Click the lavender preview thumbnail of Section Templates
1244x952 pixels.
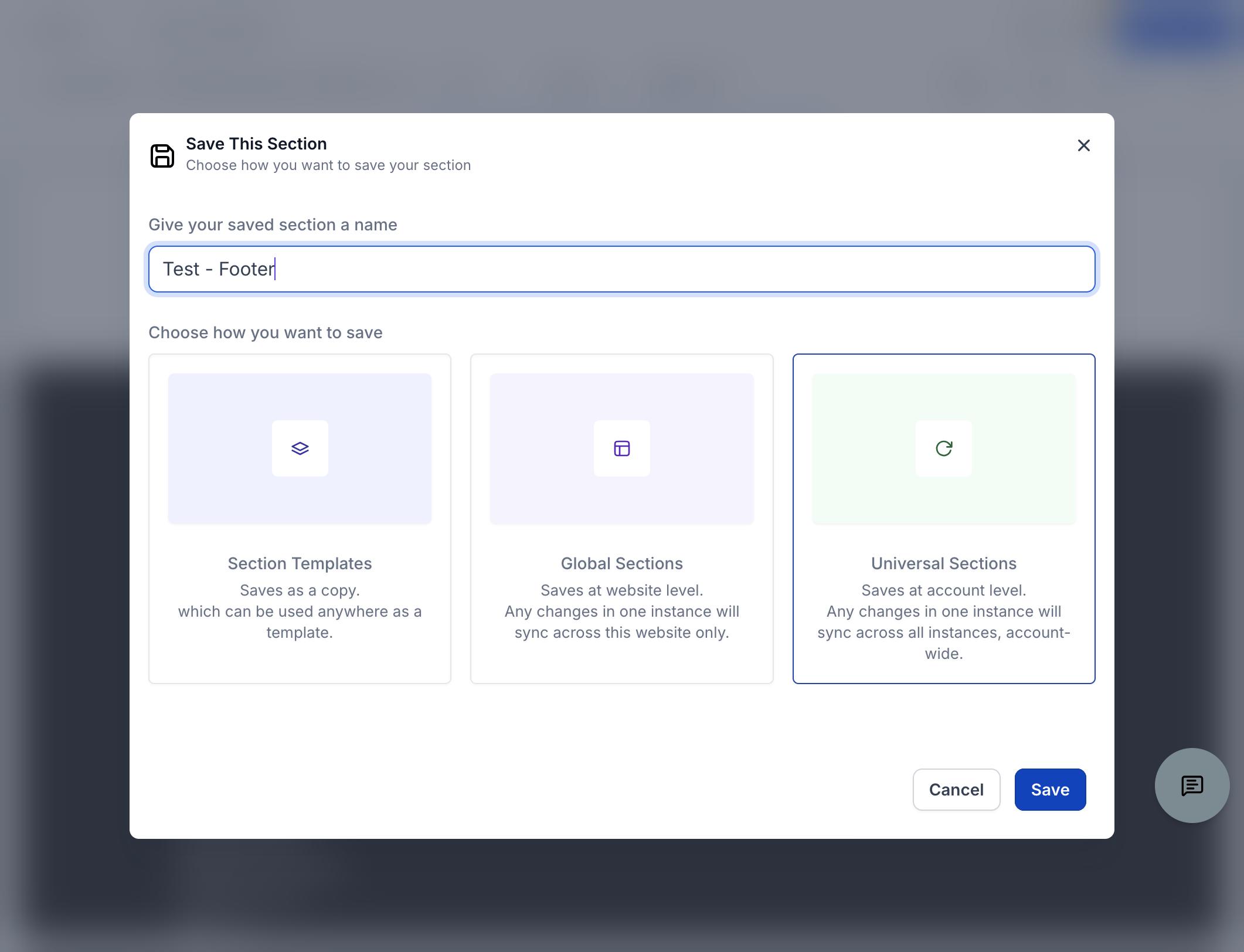tap(300, 448)
